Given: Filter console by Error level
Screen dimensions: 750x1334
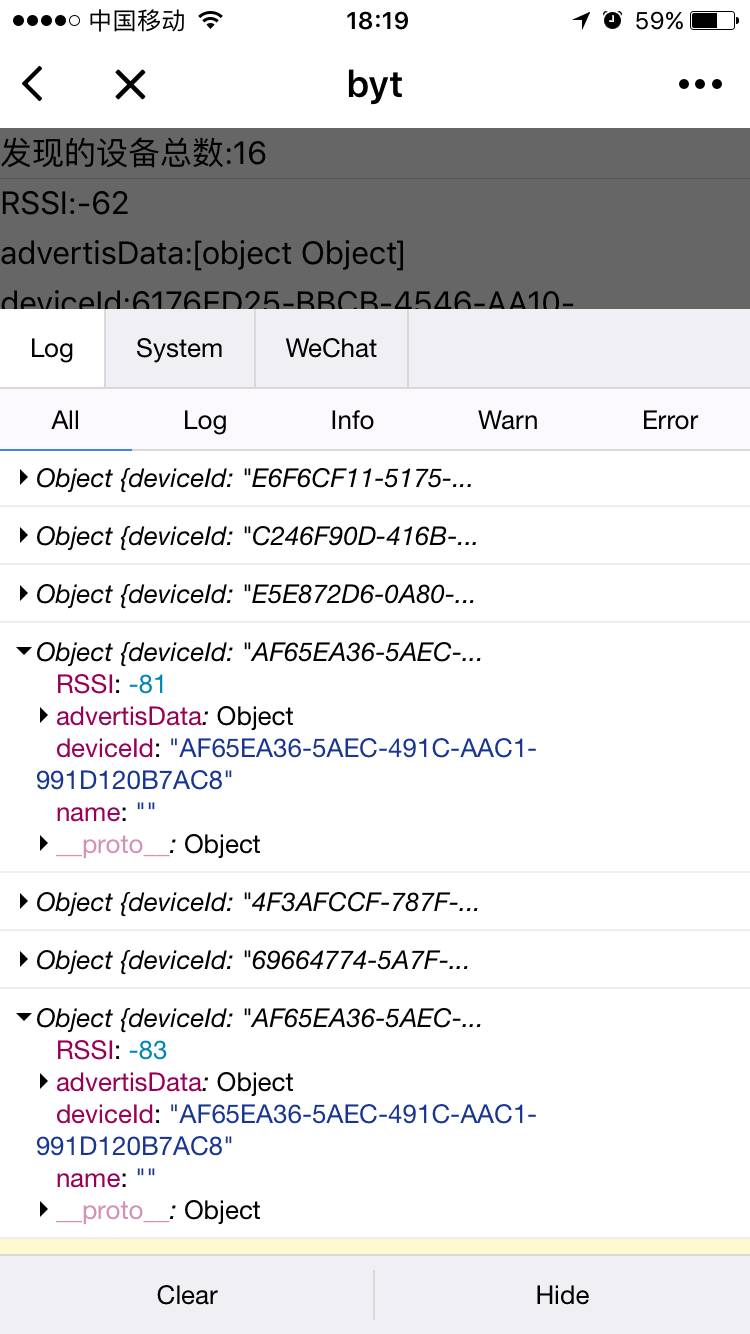Looking at the screenshot, I should point(670,421).
